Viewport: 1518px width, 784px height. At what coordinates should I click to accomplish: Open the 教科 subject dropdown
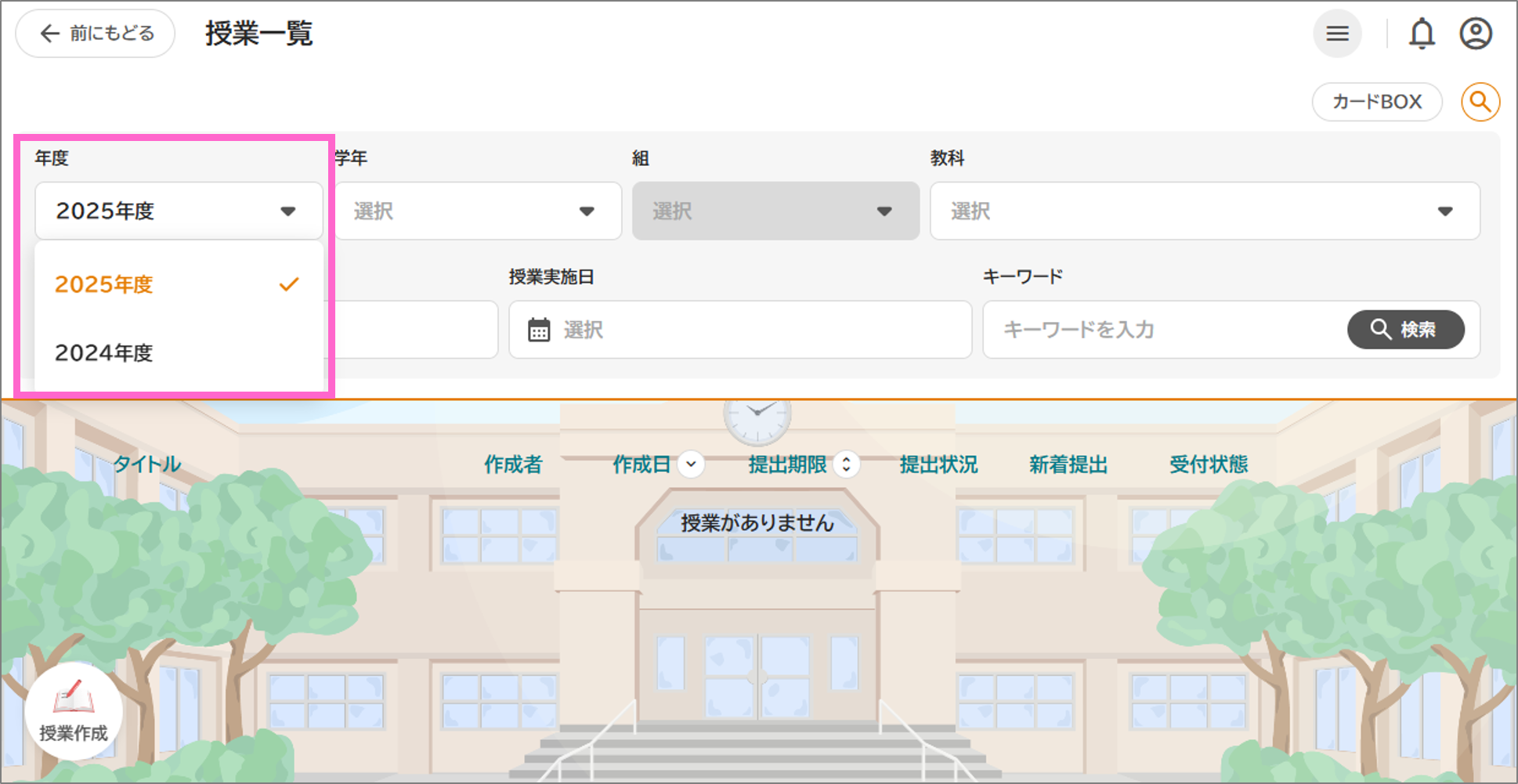[1204, 211]
